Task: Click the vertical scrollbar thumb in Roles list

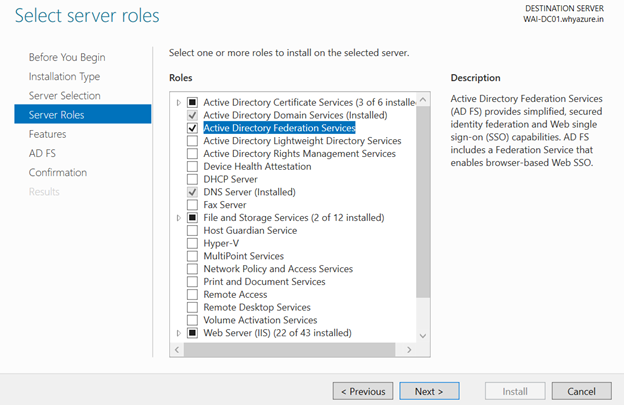Action: coord(423,202)
